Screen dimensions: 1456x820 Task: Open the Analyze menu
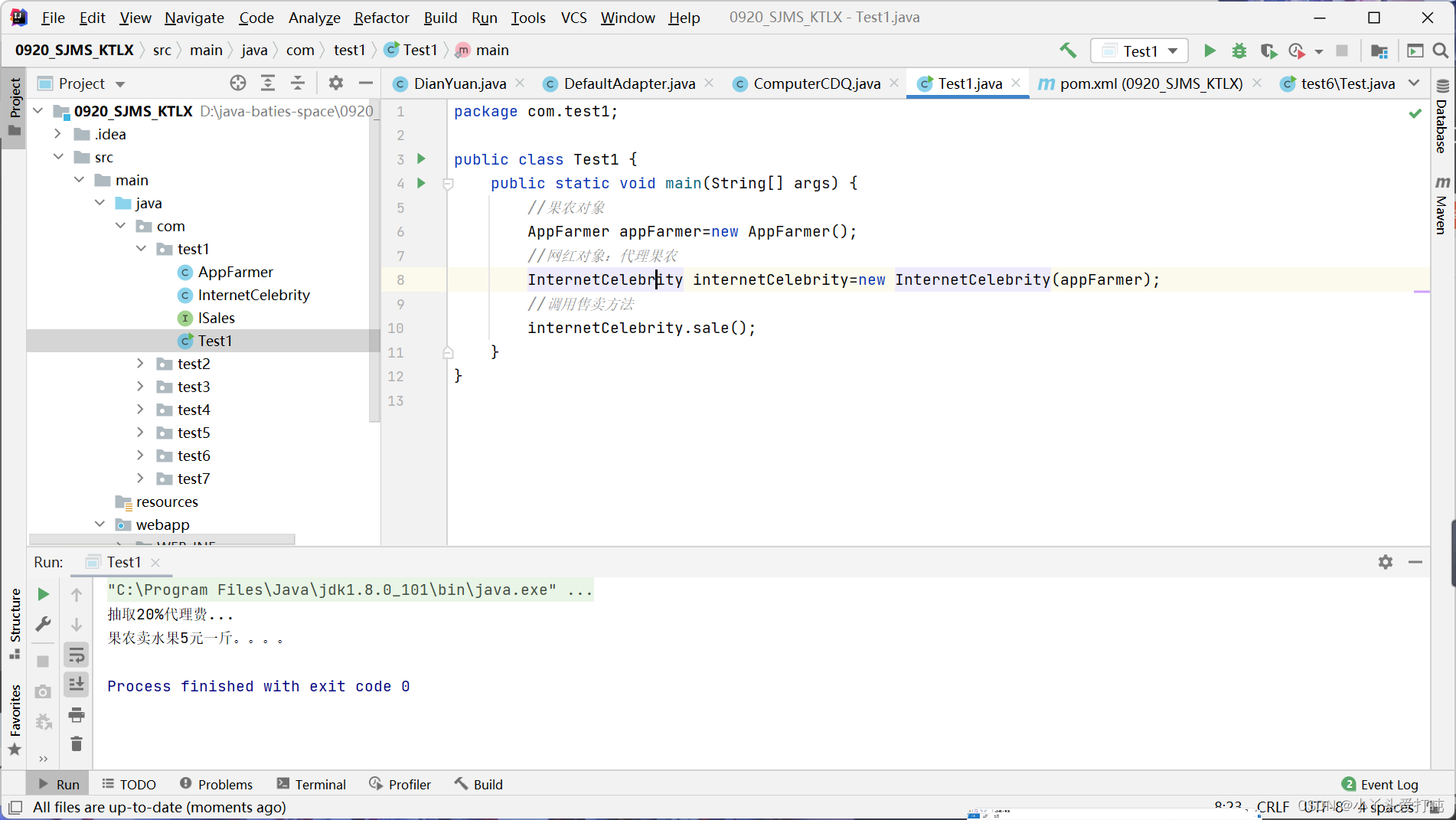[x=314, y=18]
